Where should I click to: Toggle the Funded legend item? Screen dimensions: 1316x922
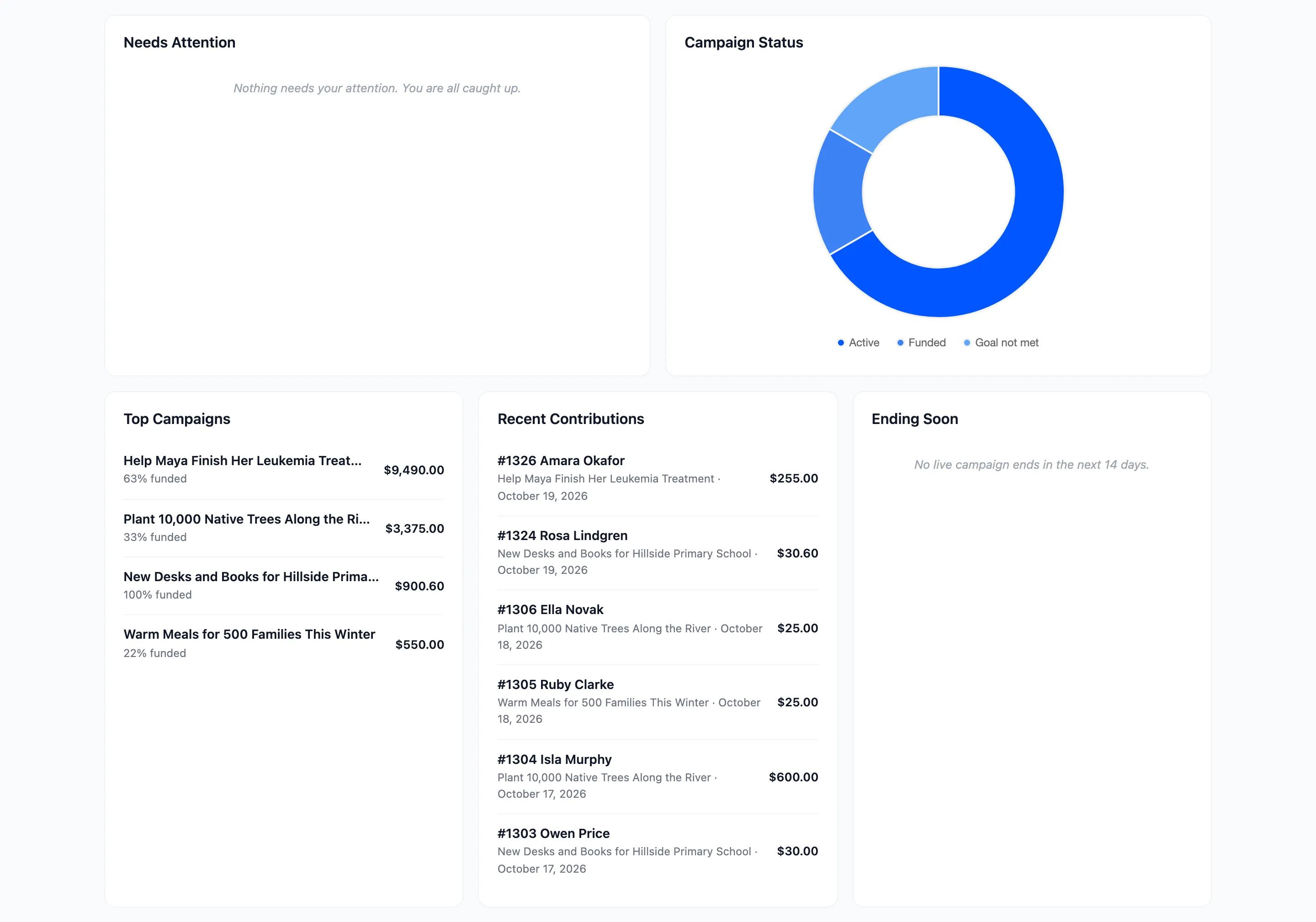coord(921,343)
